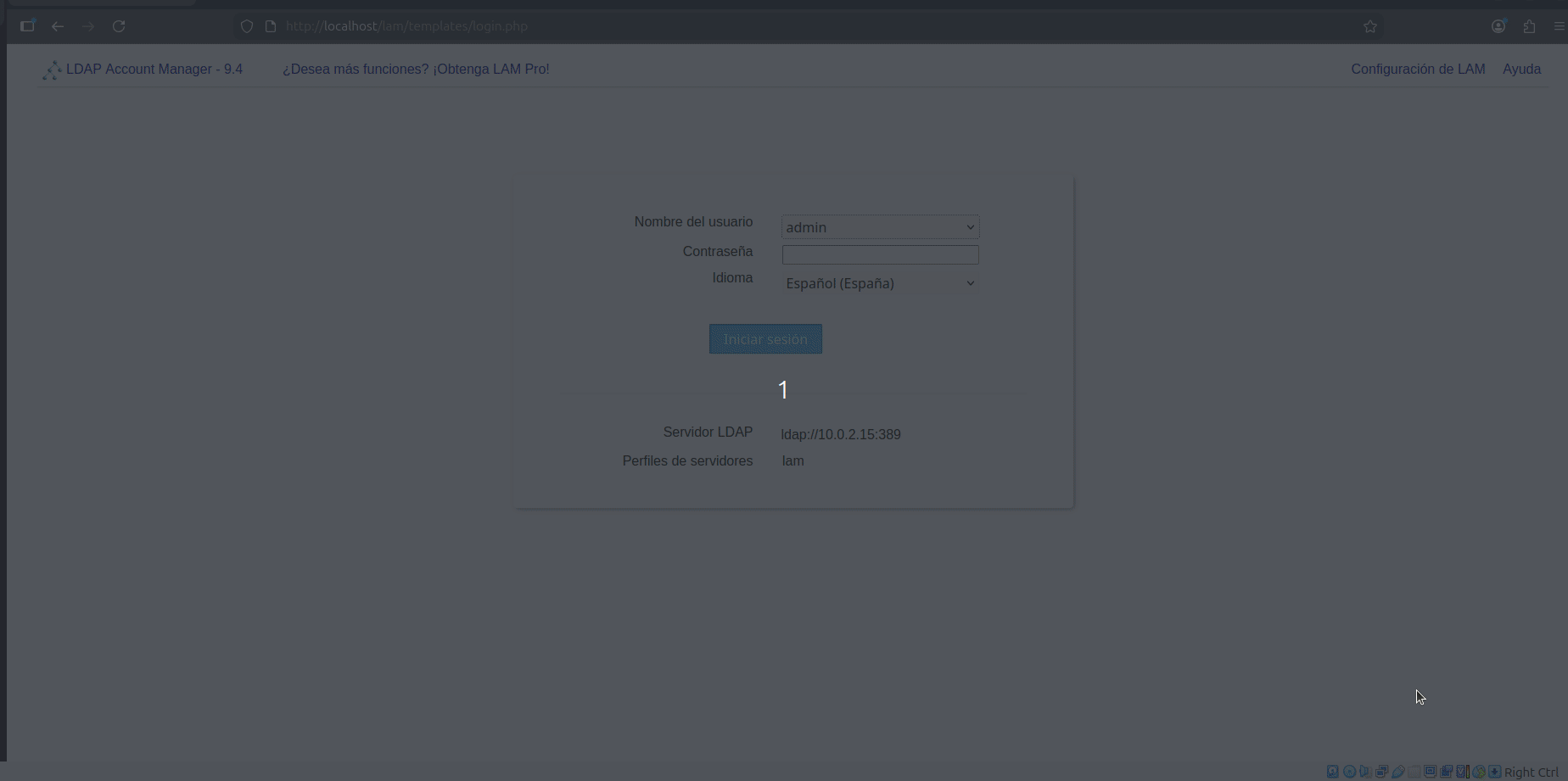The height and width of the screenshot is (781, 1568).
Task: Click the Iniciar sesión button
Action: coord(765,339)
